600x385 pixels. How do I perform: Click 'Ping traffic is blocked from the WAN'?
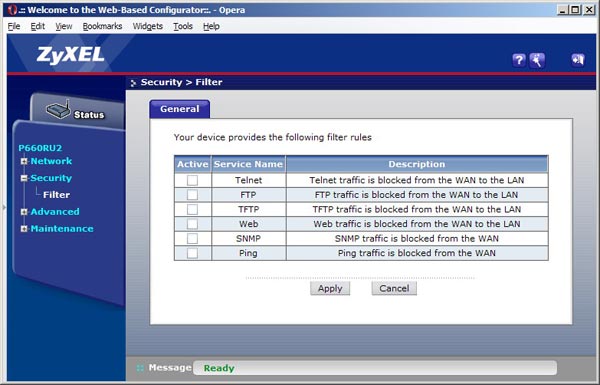(x=417, y=253)
